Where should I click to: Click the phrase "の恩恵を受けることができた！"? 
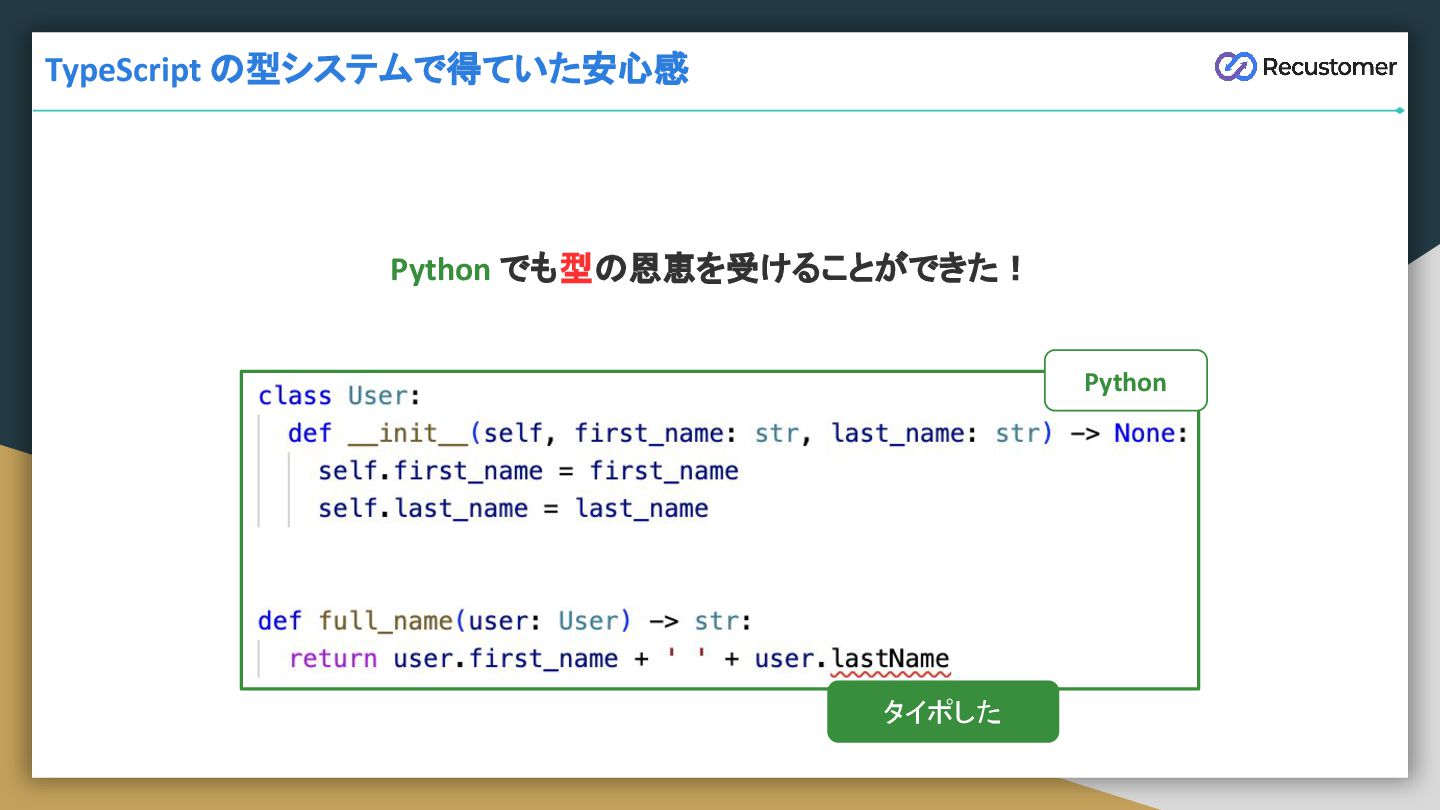point(812,269)
